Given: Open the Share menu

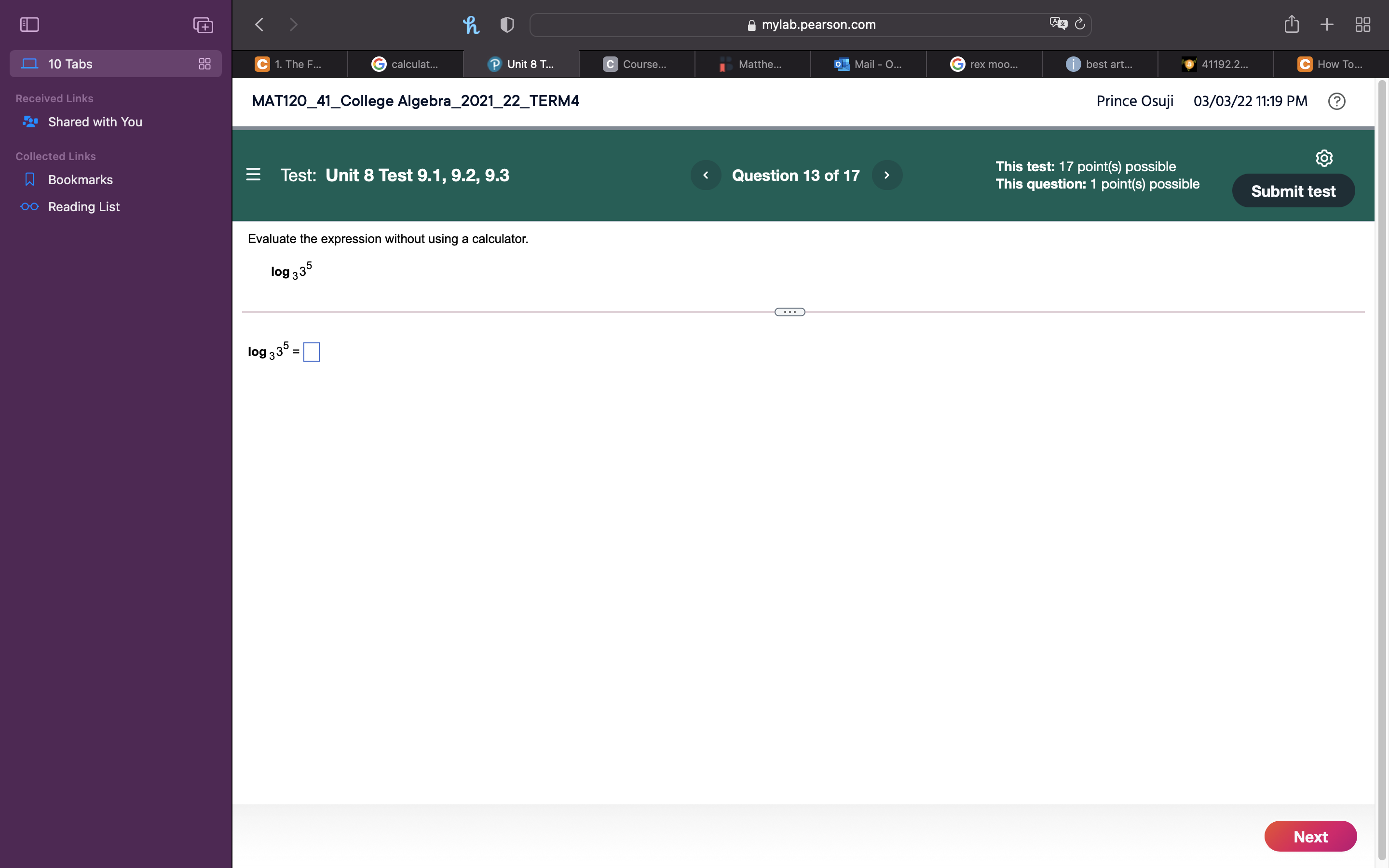Looking at the screenshot, I should click(1292, 24).
